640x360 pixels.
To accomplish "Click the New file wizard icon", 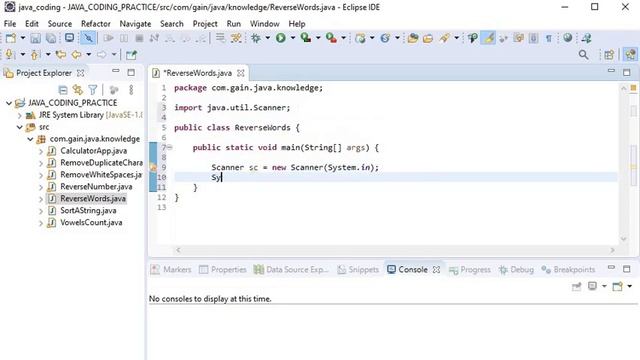I will [x=11, y=38].
